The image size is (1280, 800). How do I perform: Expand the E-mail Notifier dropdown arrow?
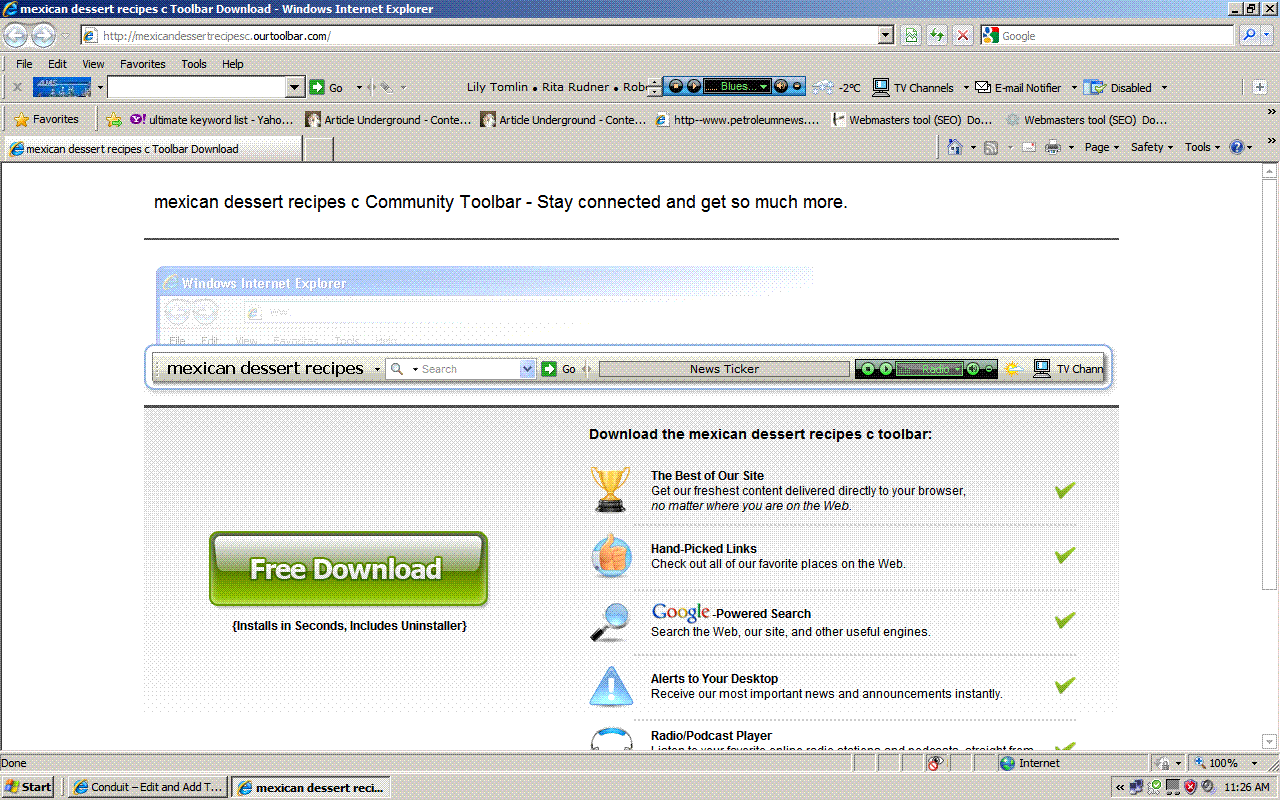pos(1073,88)
